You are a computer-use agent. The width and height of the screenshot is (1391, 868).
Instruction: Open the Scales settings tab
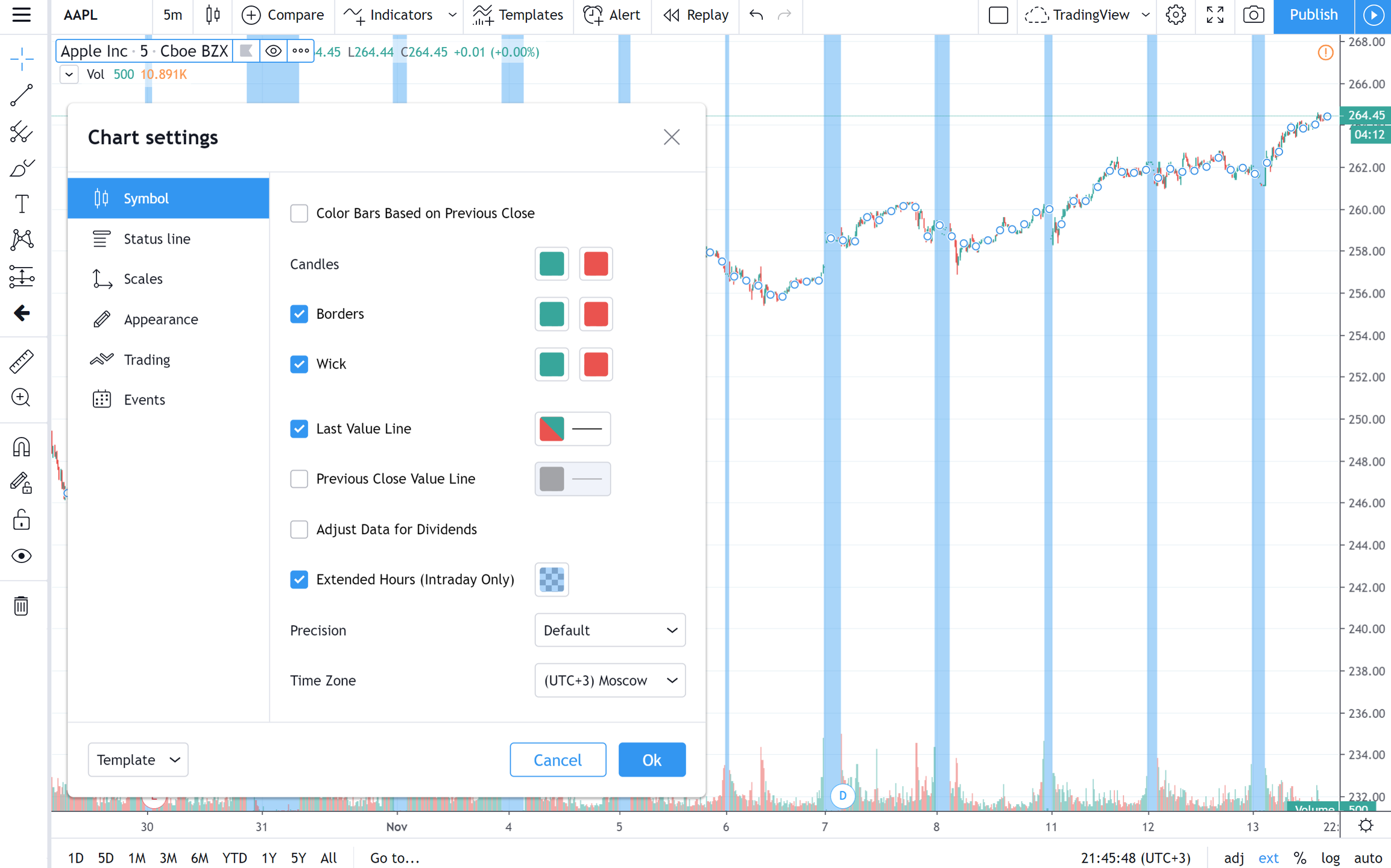(x=143, y=279)
